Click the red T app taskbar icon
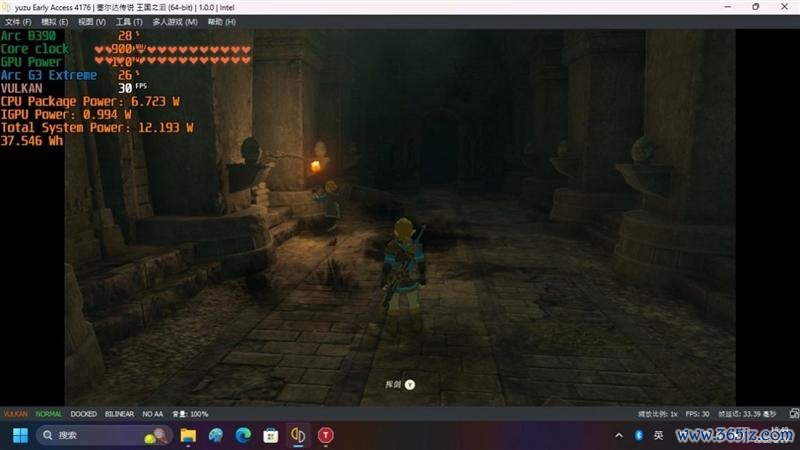Viewport: 800px width, 450px height. point(326,435)
